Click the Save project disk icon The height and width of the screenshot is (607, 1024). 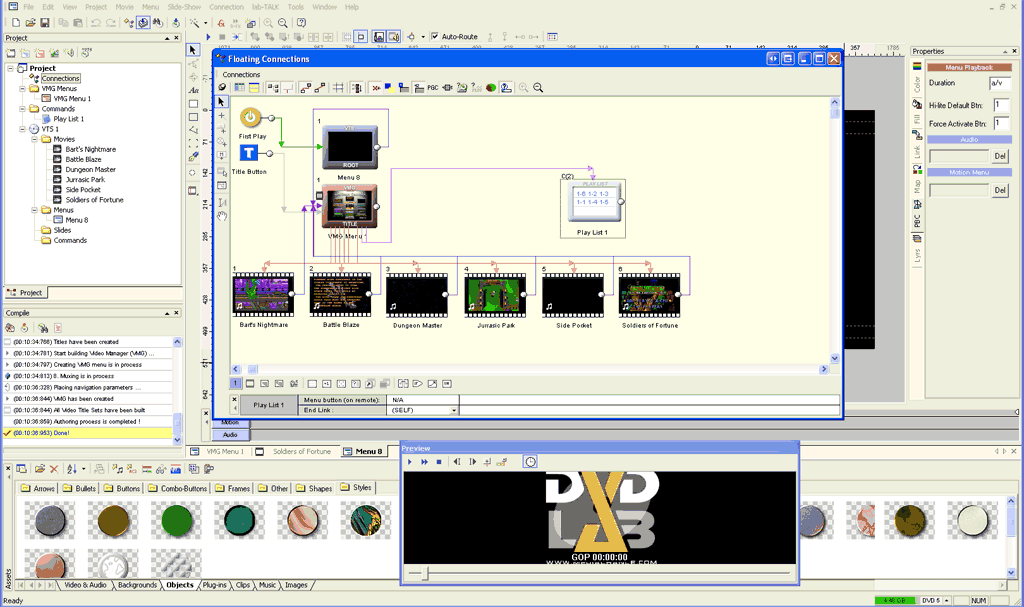tap(45, 23)
